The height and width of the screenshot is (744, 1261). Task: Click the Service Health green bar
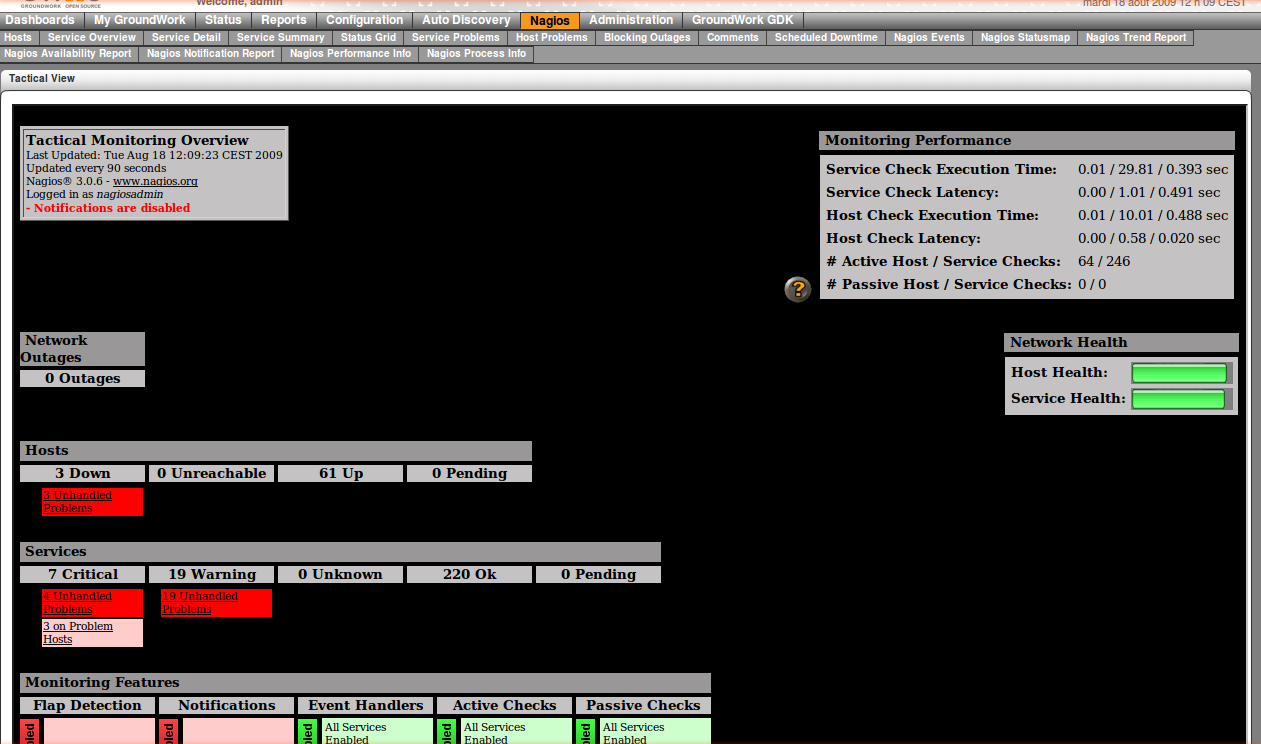pyautogui.click(x=1178, y=399)
